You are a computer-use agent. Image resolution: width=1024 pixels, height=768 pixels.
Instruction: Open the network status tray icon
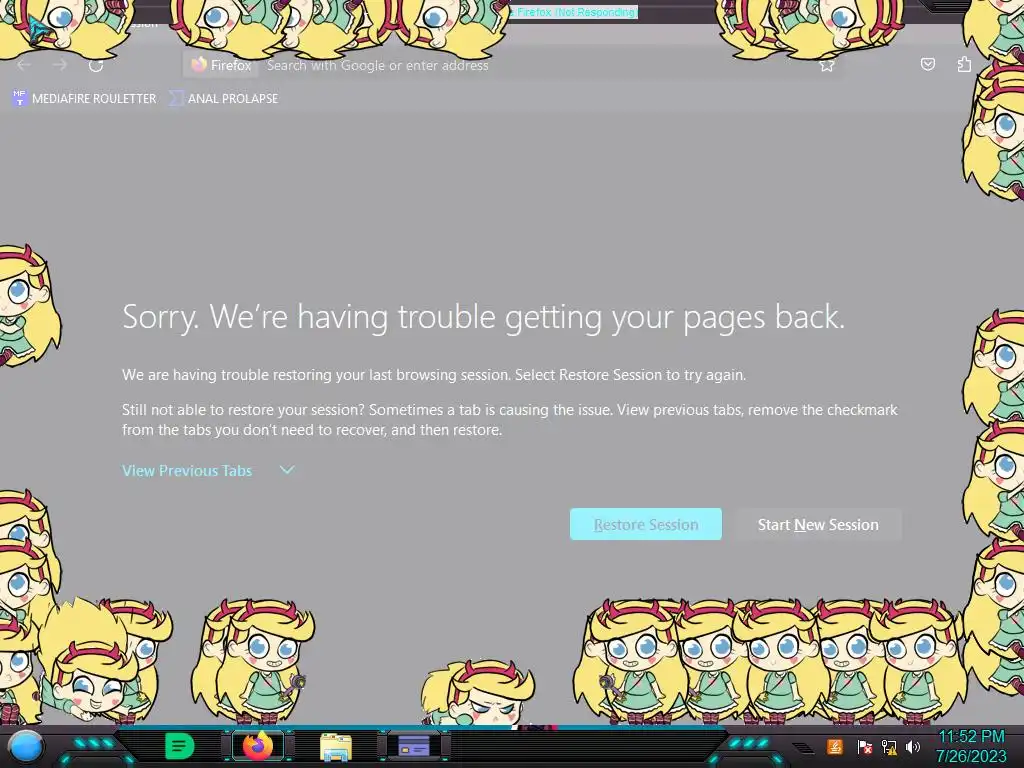(x=889, y=746)
